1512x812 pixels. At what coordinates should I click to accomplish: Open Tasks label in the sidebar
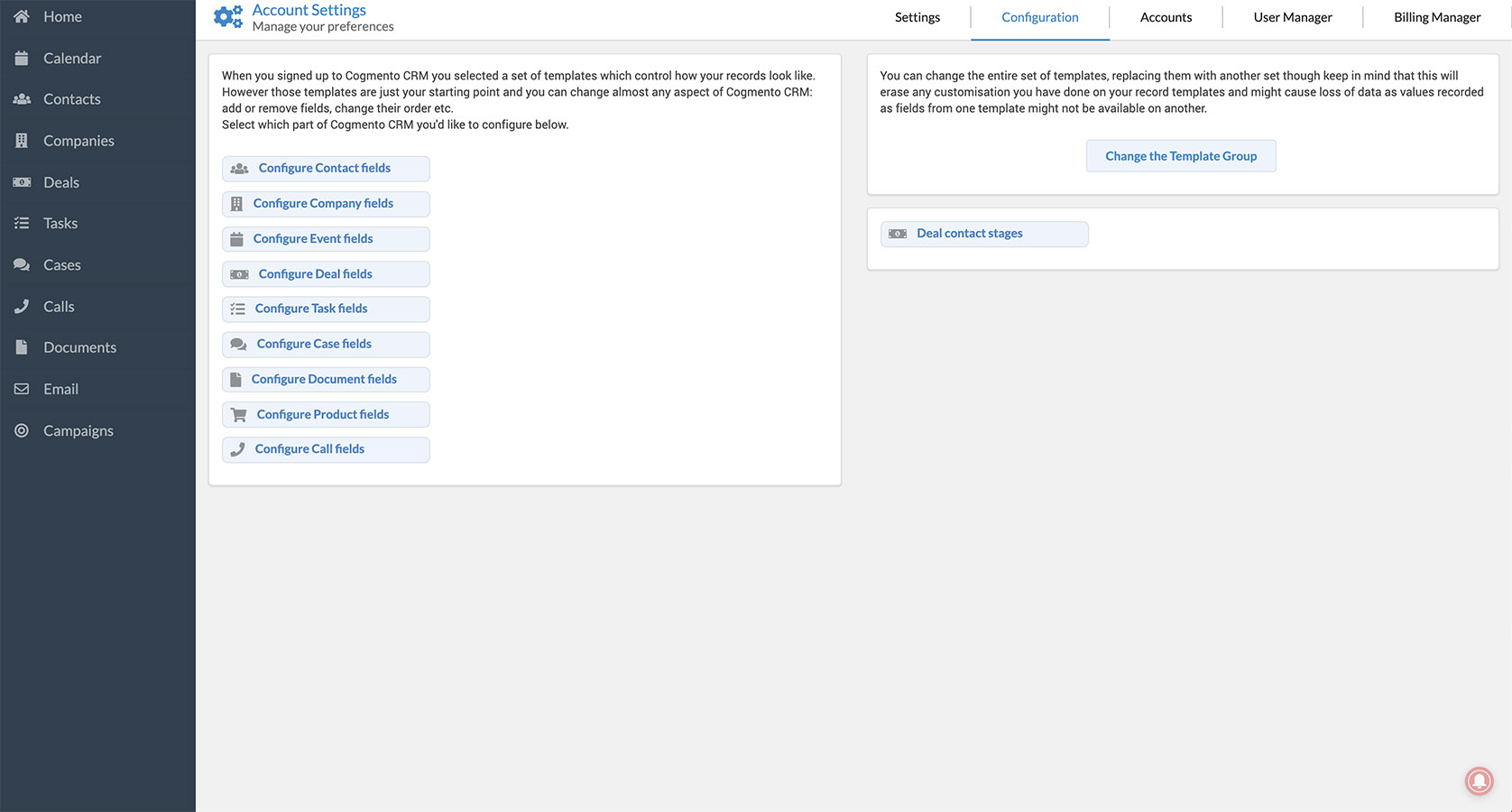(x=60, y=223)
